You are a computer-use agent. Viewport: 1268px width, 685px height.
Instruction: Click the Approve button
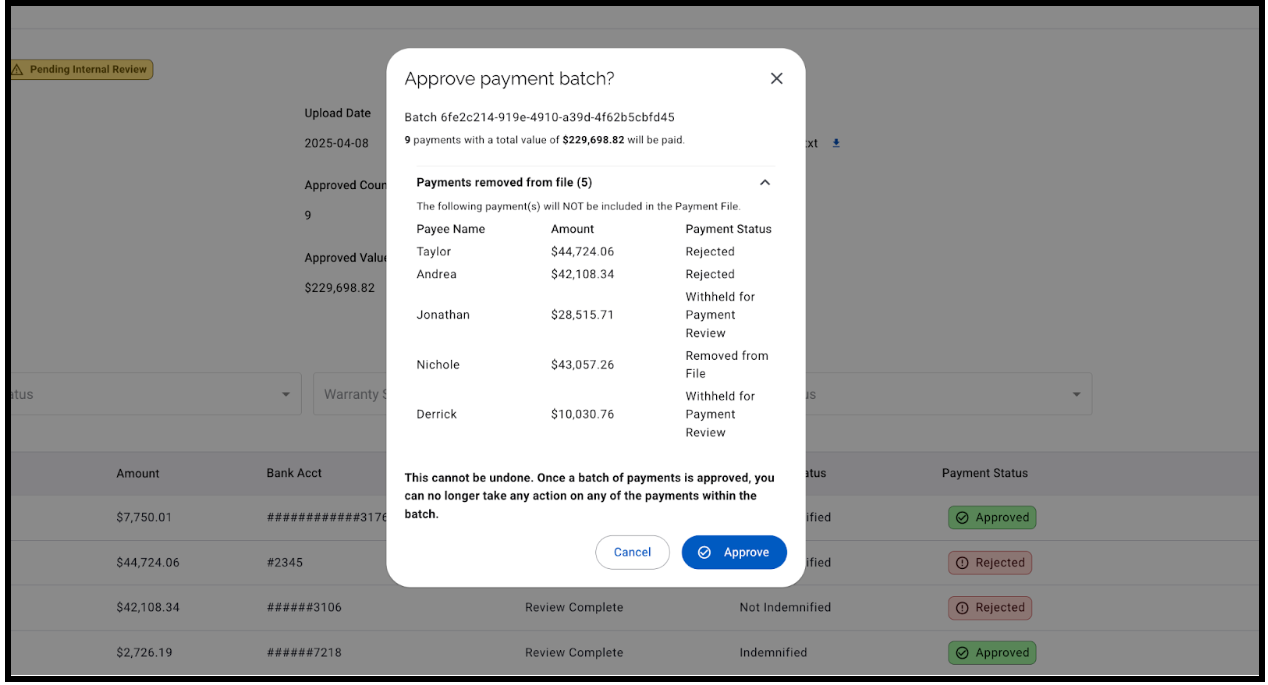pyautogui.click(x=734, y=552)
